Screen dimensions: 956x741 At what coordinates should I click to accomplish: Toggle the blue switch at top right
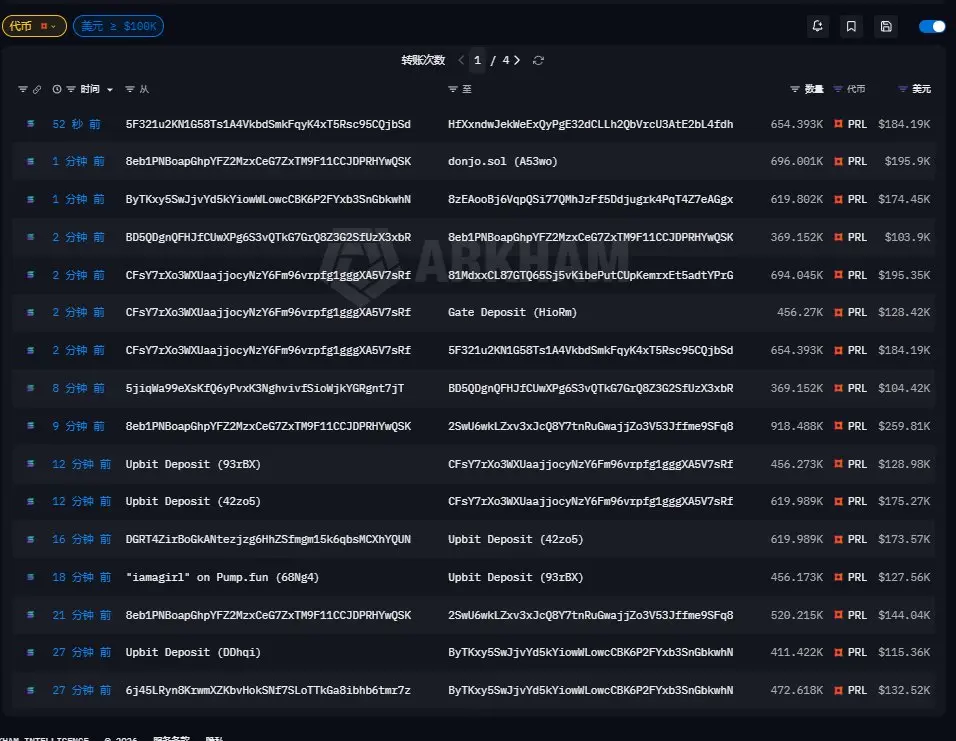[x=932, y=26]
